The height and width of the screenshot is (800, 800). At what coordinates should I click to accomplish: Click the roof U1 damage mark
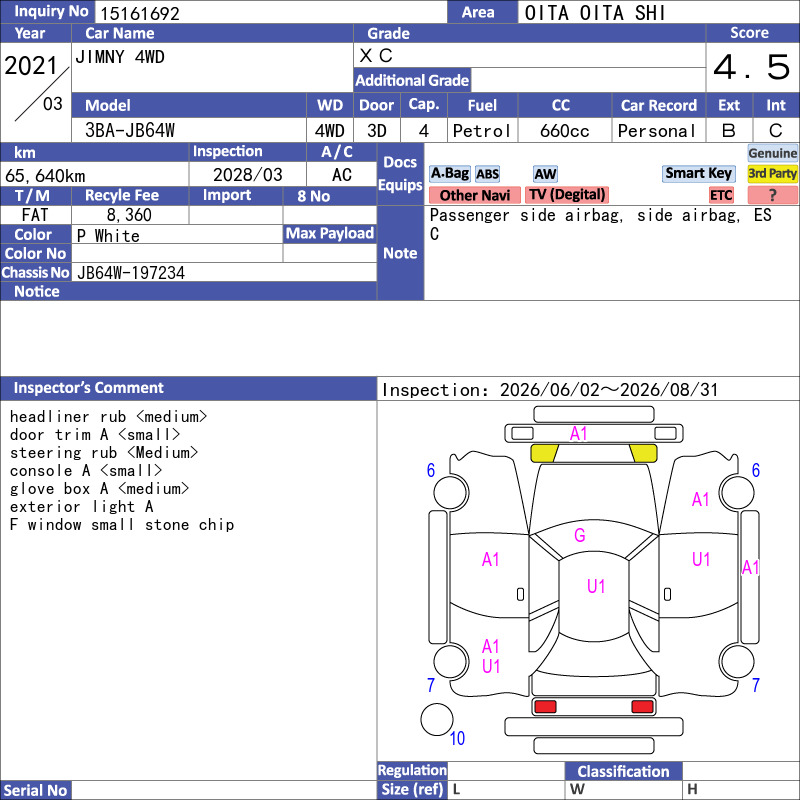[596, 586]
